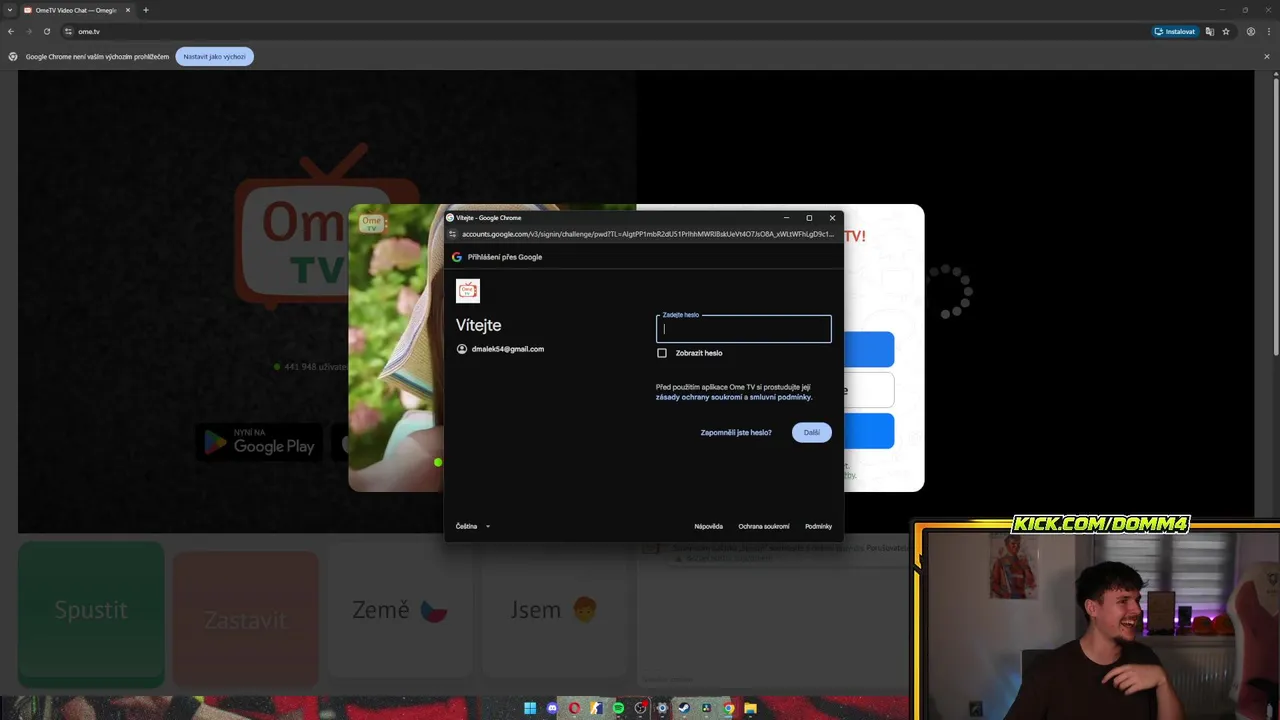Click the Nápověda footer link

tap(708, 526)
